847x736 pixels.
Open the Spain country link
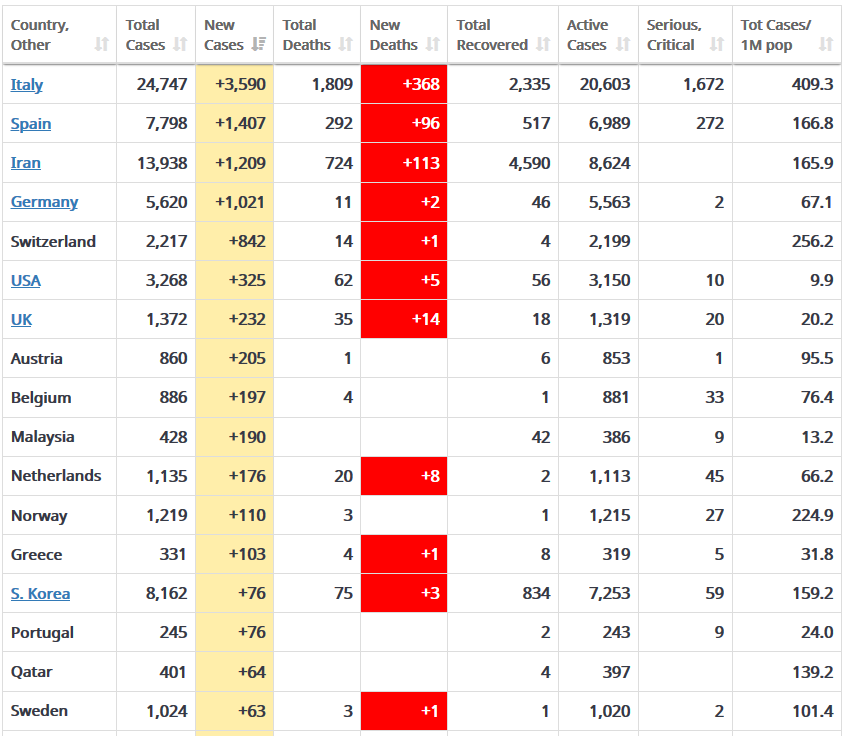(31, 124)
